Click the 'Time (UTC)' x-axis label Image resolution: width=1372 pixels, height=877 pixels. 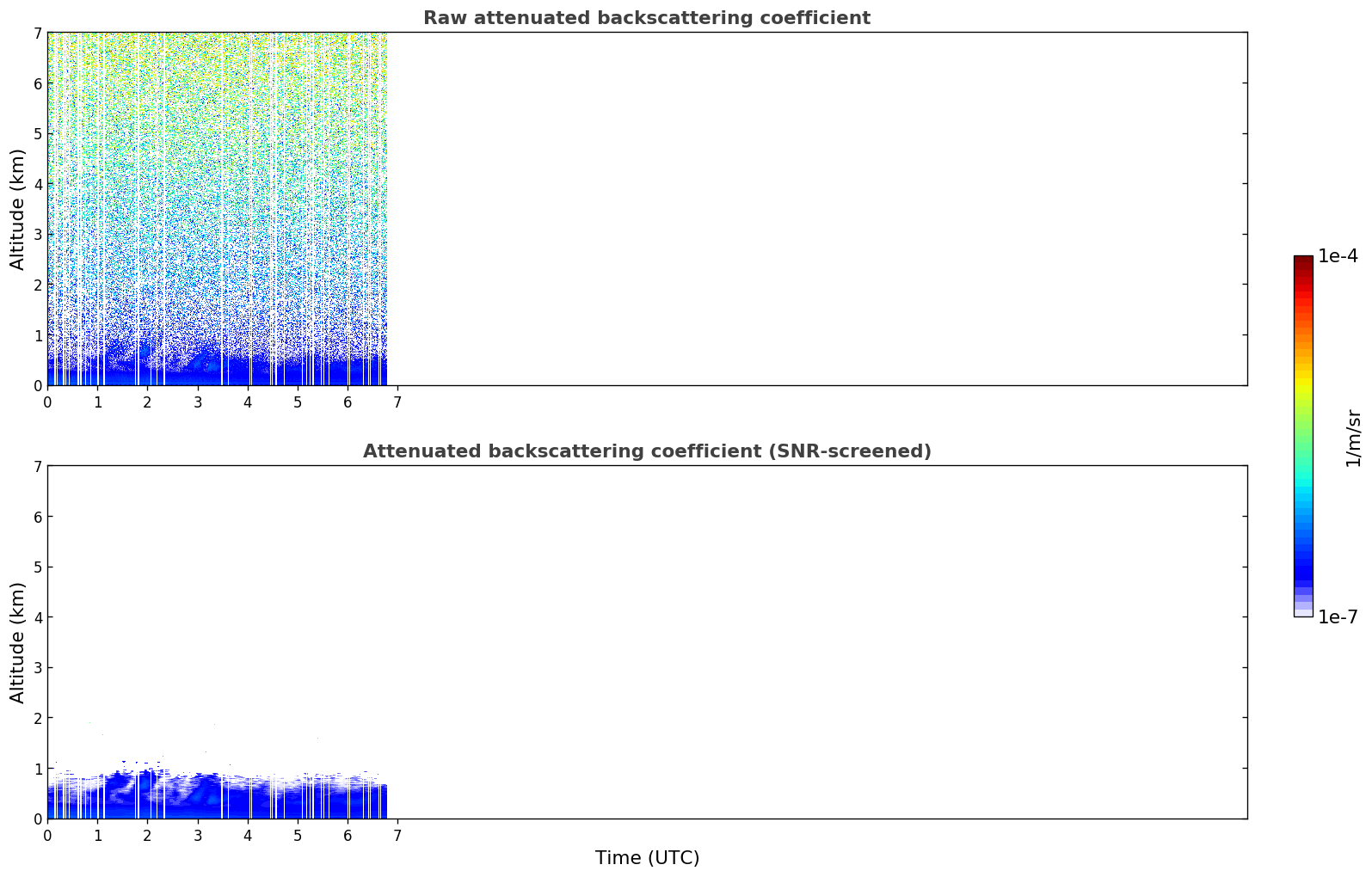point(647,857)
